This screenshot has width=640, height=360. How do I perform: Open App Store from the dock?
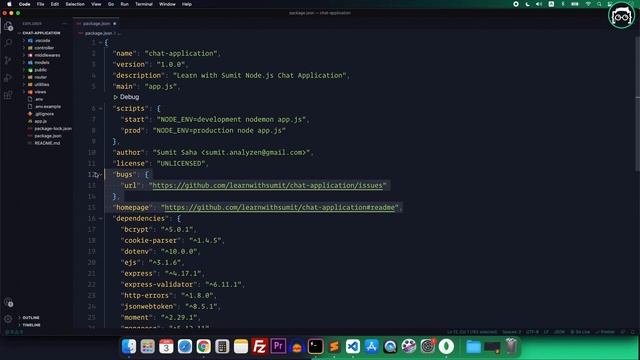click(x=371, y=347)
